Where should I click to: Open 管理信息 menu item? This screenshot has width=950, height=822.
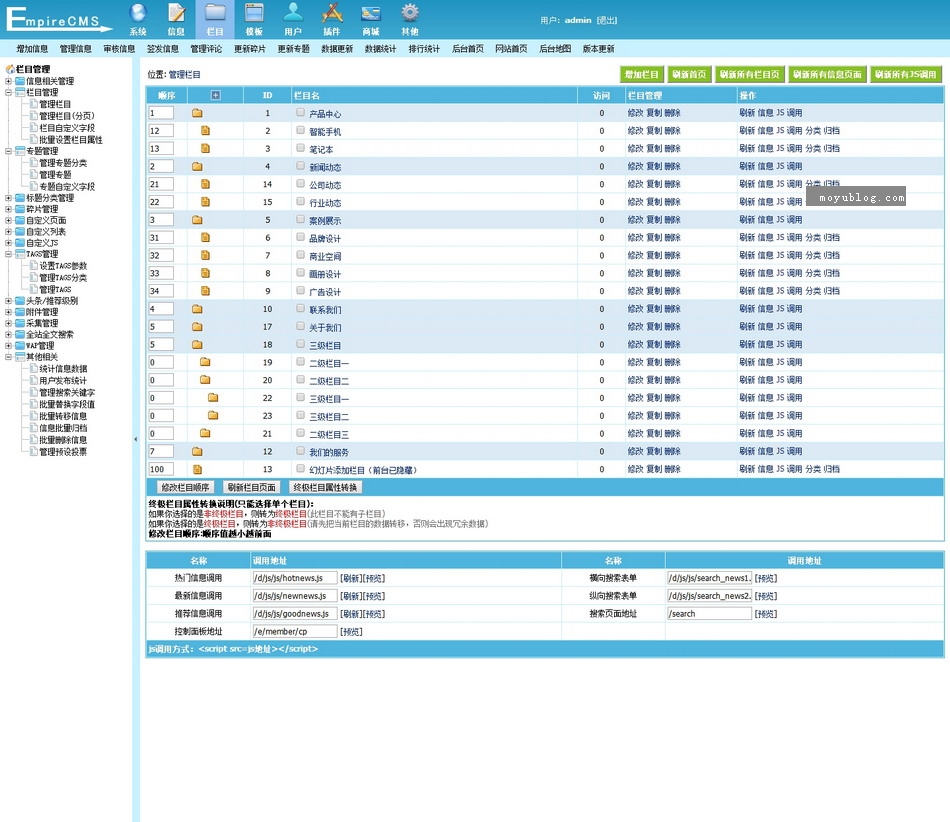click(x=76, y=49)
